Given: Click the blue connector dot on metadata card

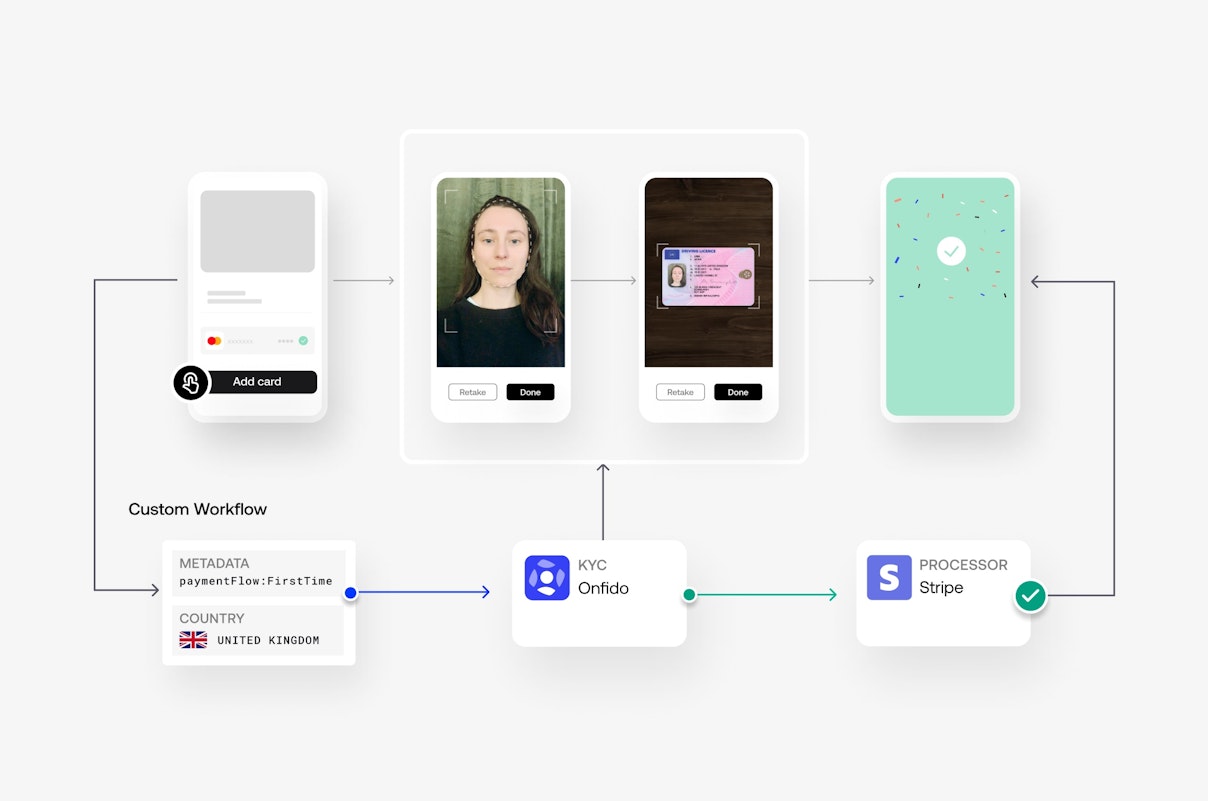Looking at the screenshot, I should (350, 593).
